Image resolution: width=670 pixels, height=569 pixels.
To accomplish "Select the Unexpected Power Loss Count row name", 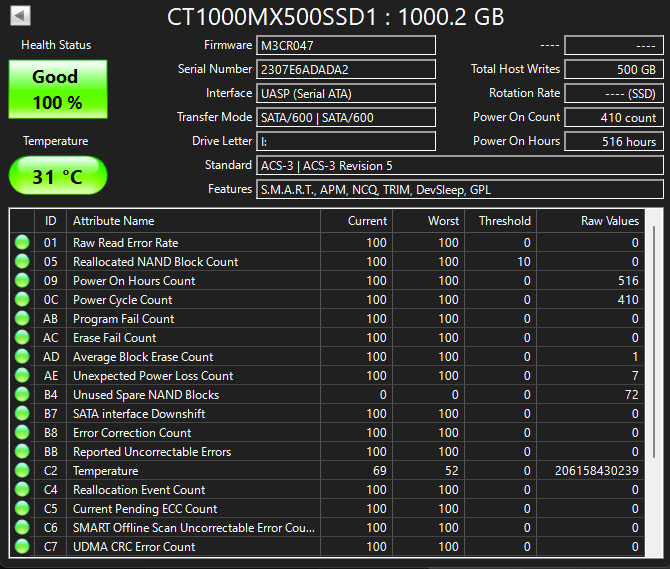I will click(153, 375).
